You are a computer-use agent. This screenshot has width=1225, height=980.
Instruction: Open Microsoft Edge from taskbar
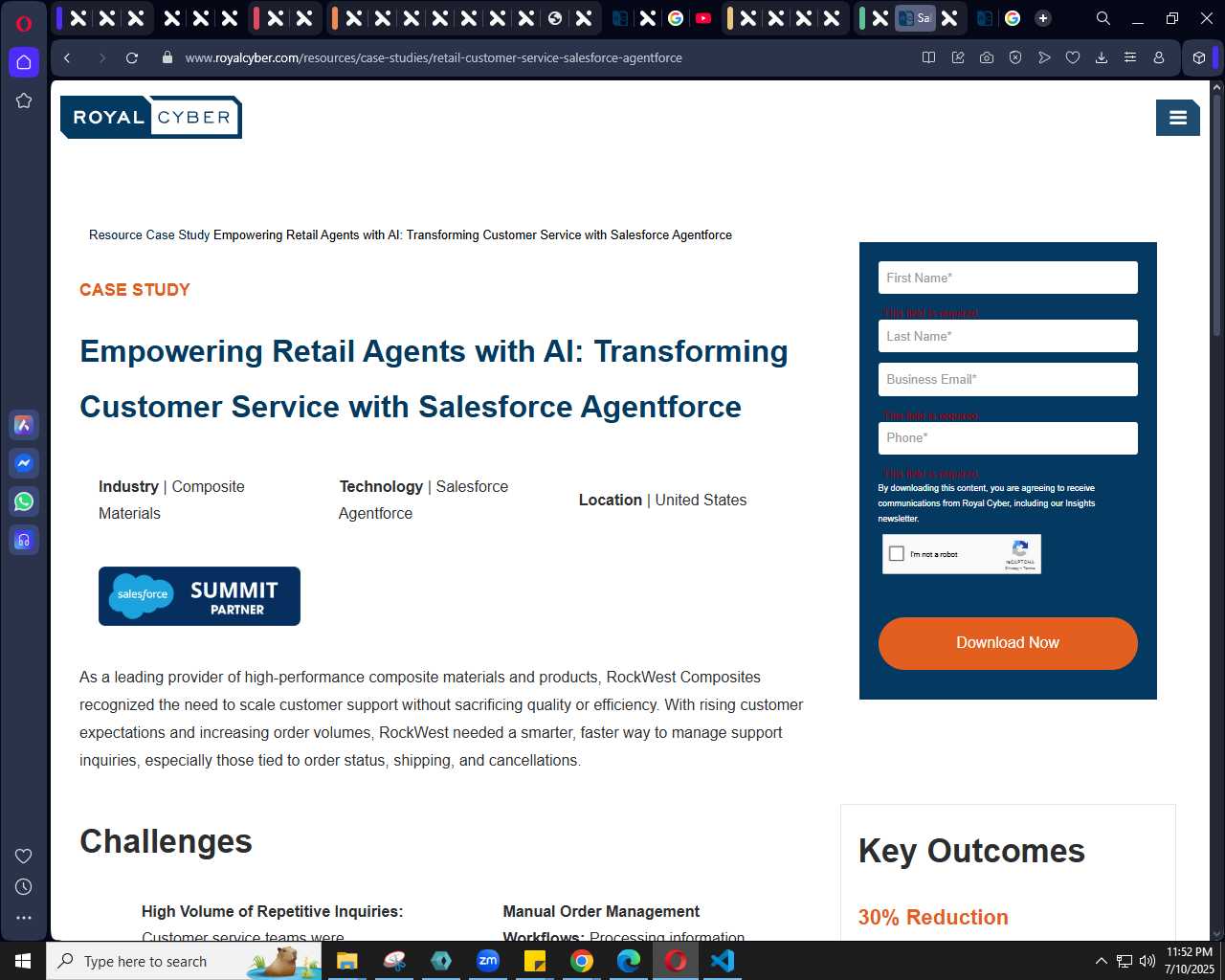tap(629, 961)
